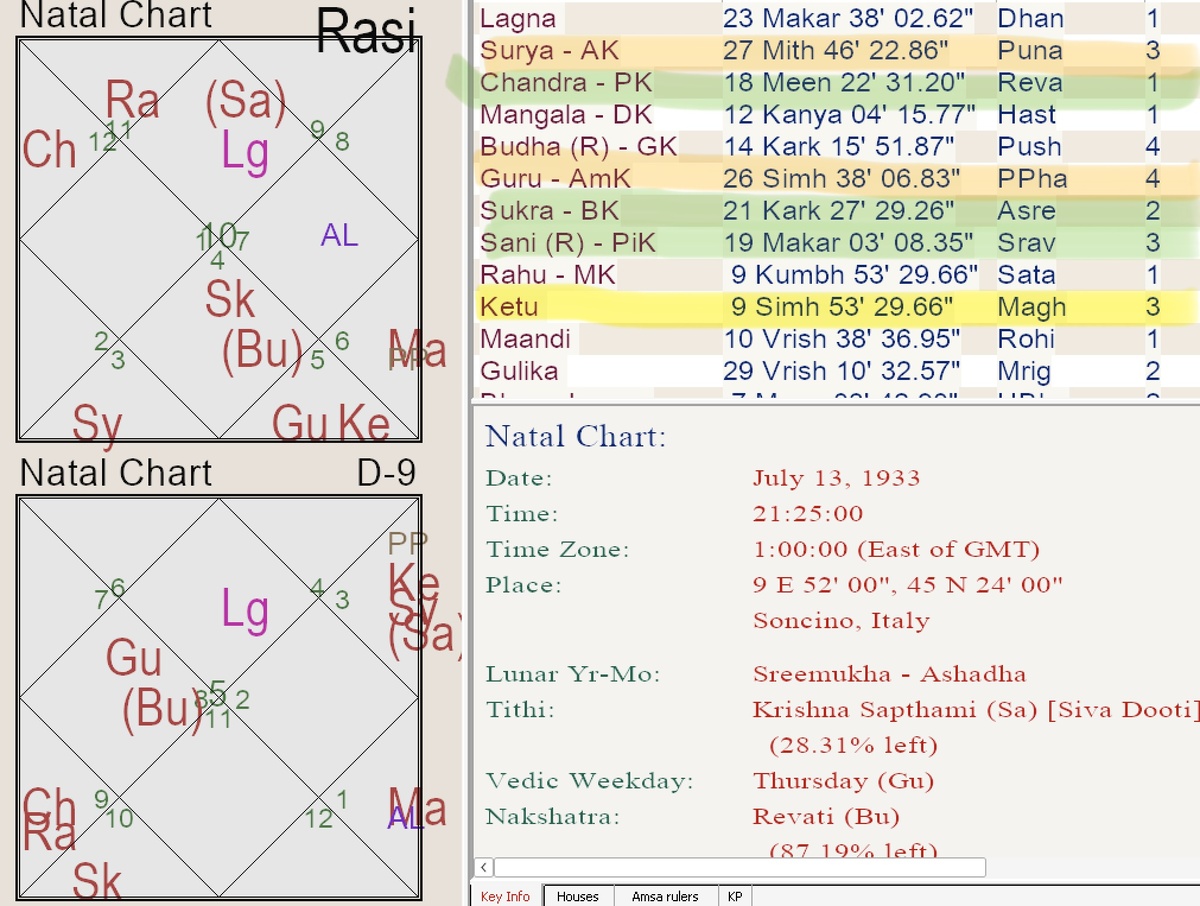The image size is (1200, 906).
Task: Select the KP tab
Action: 736,896
